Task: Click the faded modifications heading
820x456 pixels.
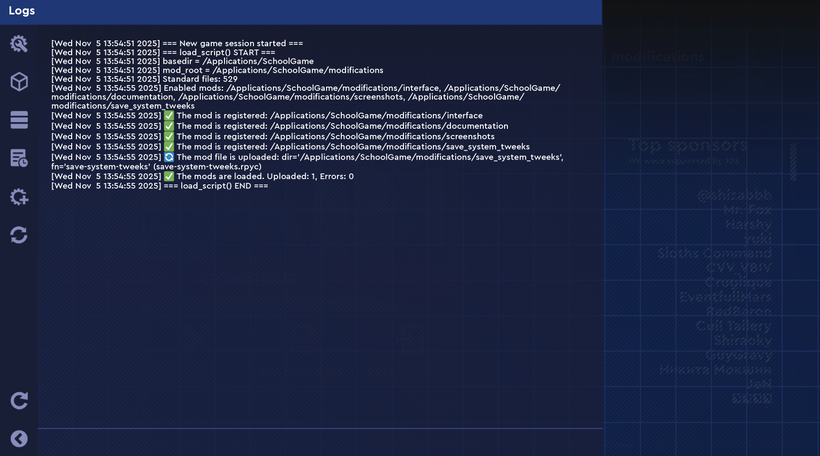Action: (x=657, y=57)
